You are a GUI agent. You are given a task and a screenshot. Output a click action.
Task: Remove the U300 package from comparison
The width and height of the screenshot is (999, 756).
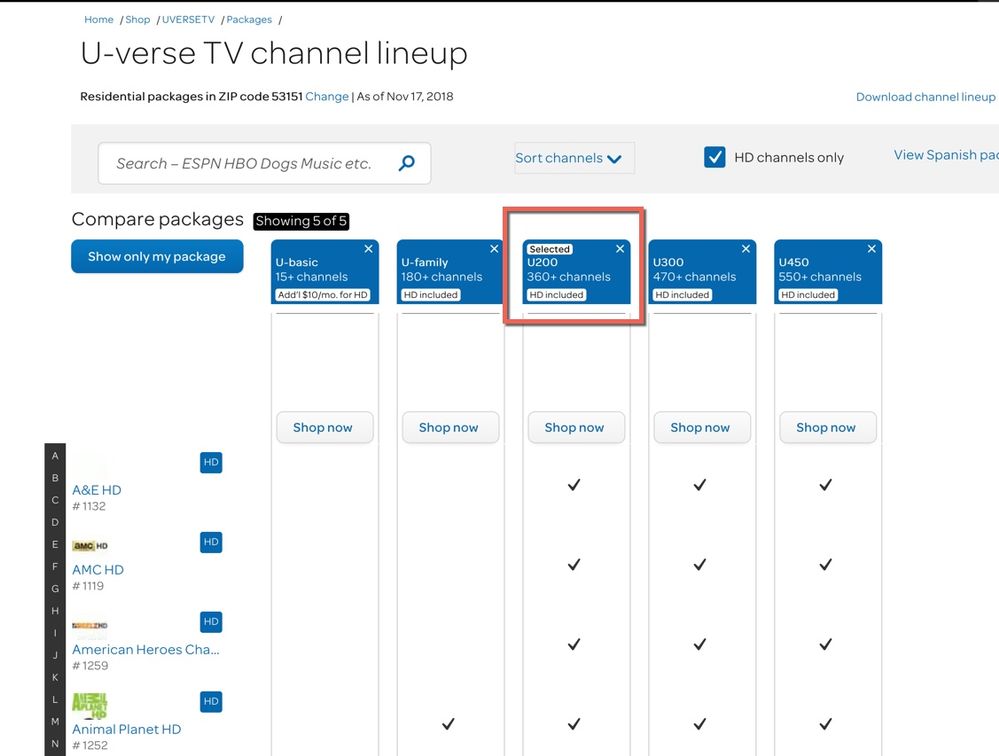[x=746, y=249]
